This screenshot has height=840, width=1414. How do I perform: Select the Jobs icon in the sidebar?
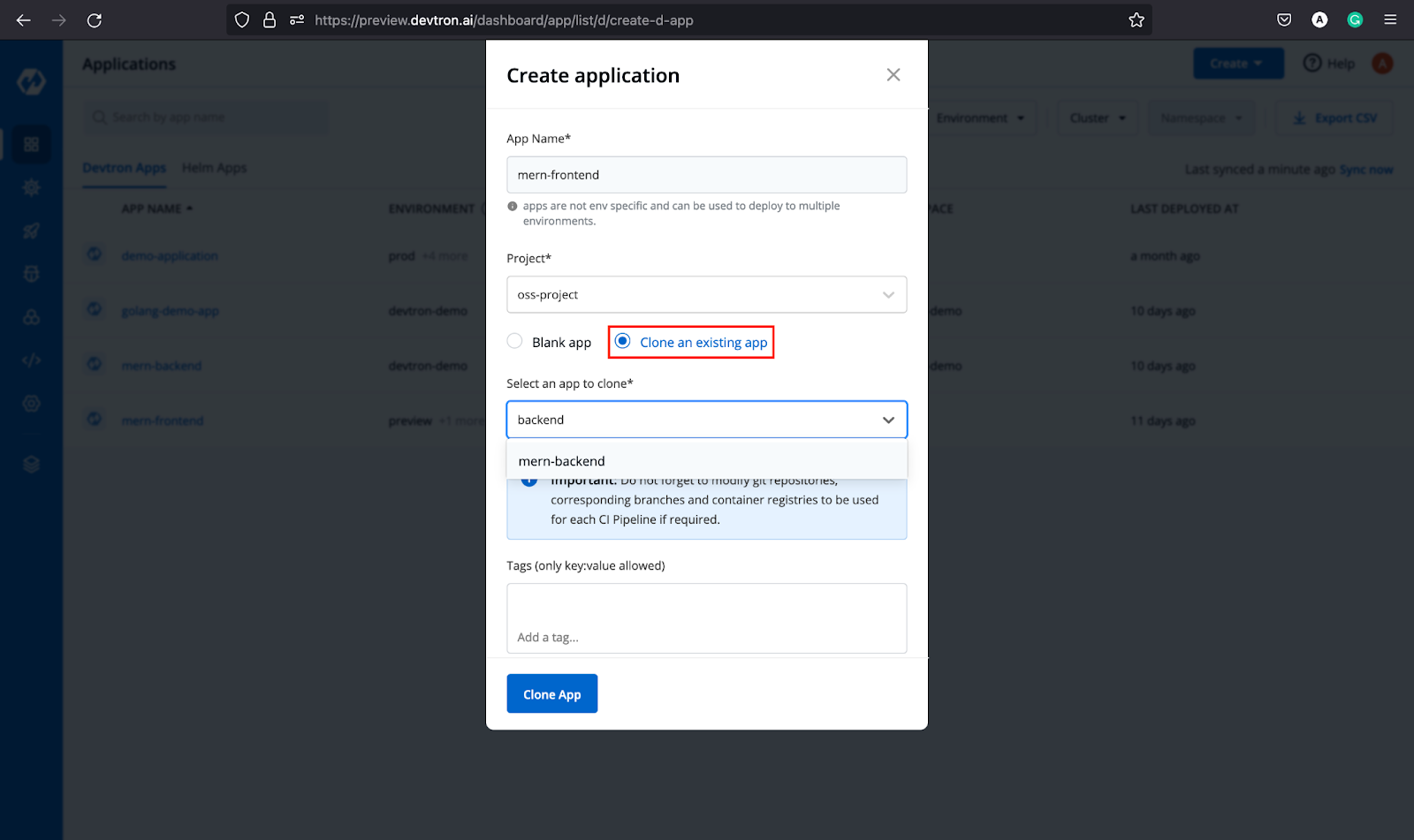point(31,187)
